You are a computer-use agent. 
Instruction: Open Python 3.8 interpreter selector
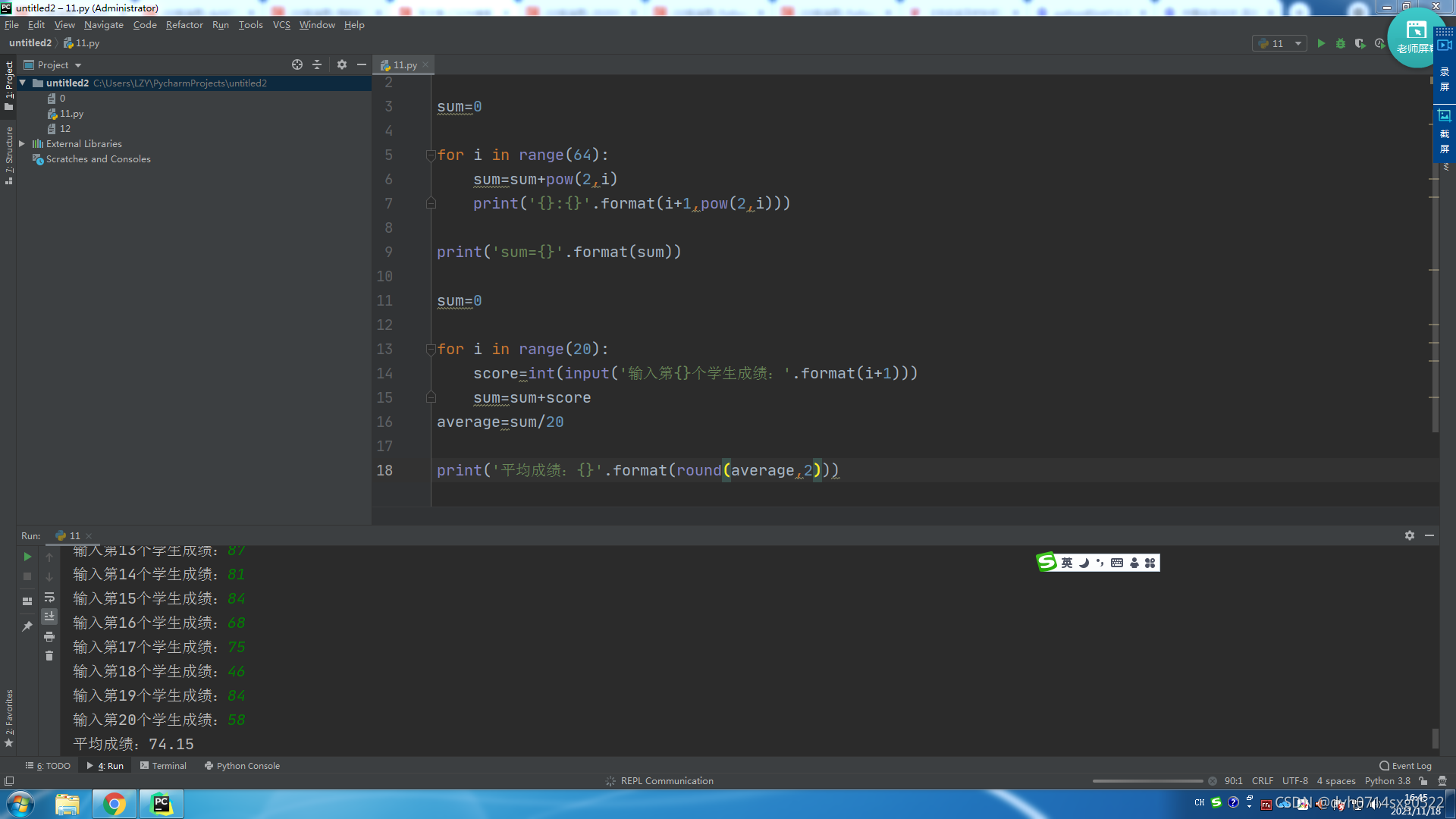click(x=1388, y=781)
